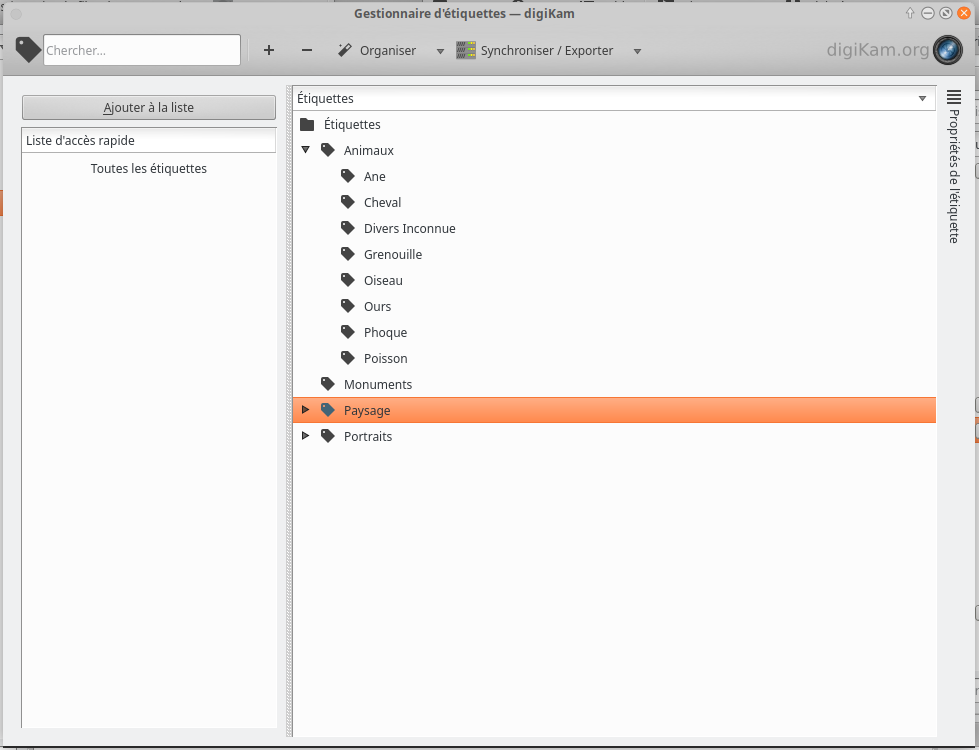This screenshot has width=979, height=750.
Task: Click the remove tag minus icon
Action: [307, 51]
